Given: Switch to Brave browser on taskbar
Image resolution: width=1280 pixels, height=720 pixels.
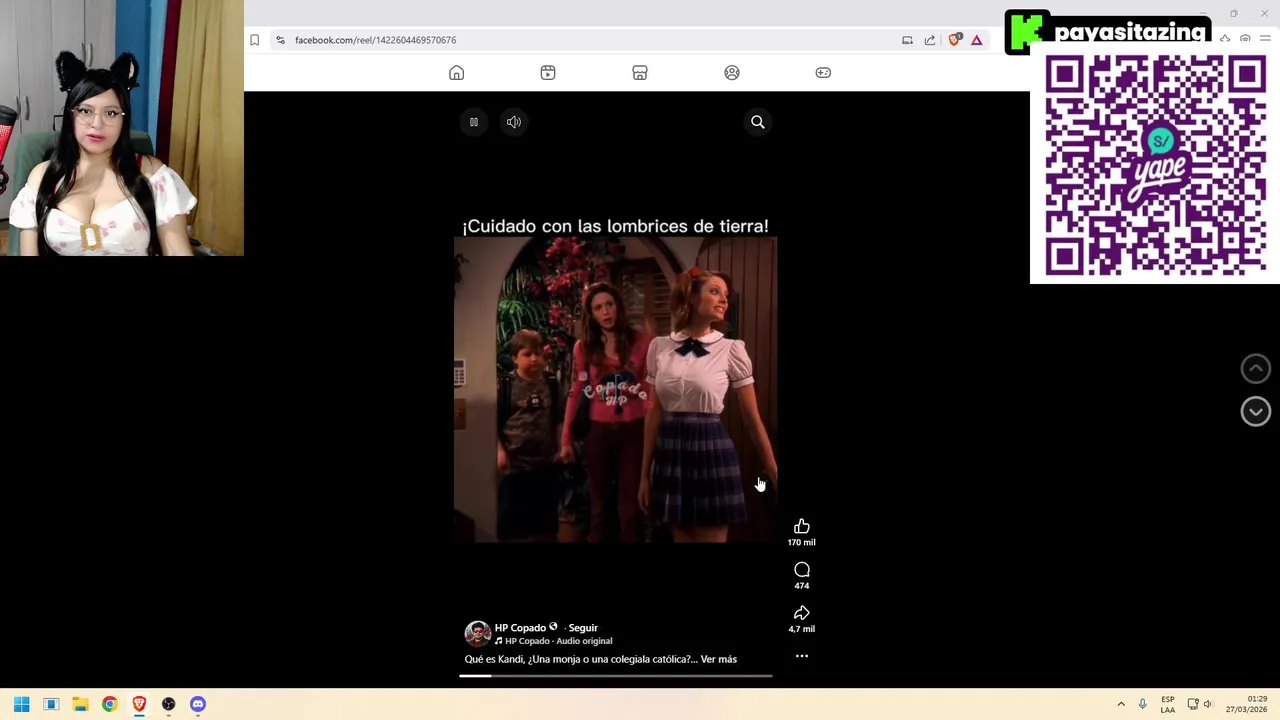Looking at the screenshot, I should point(139,704).
